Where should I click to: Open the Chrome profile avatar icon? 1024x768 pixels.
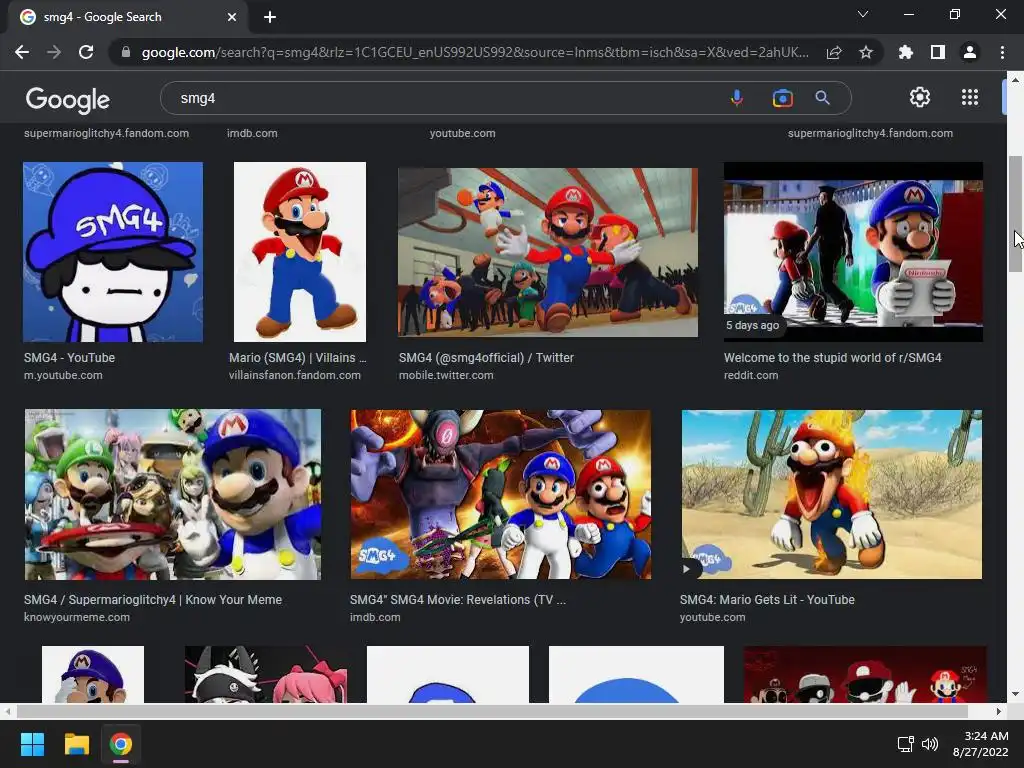(970, 52)
